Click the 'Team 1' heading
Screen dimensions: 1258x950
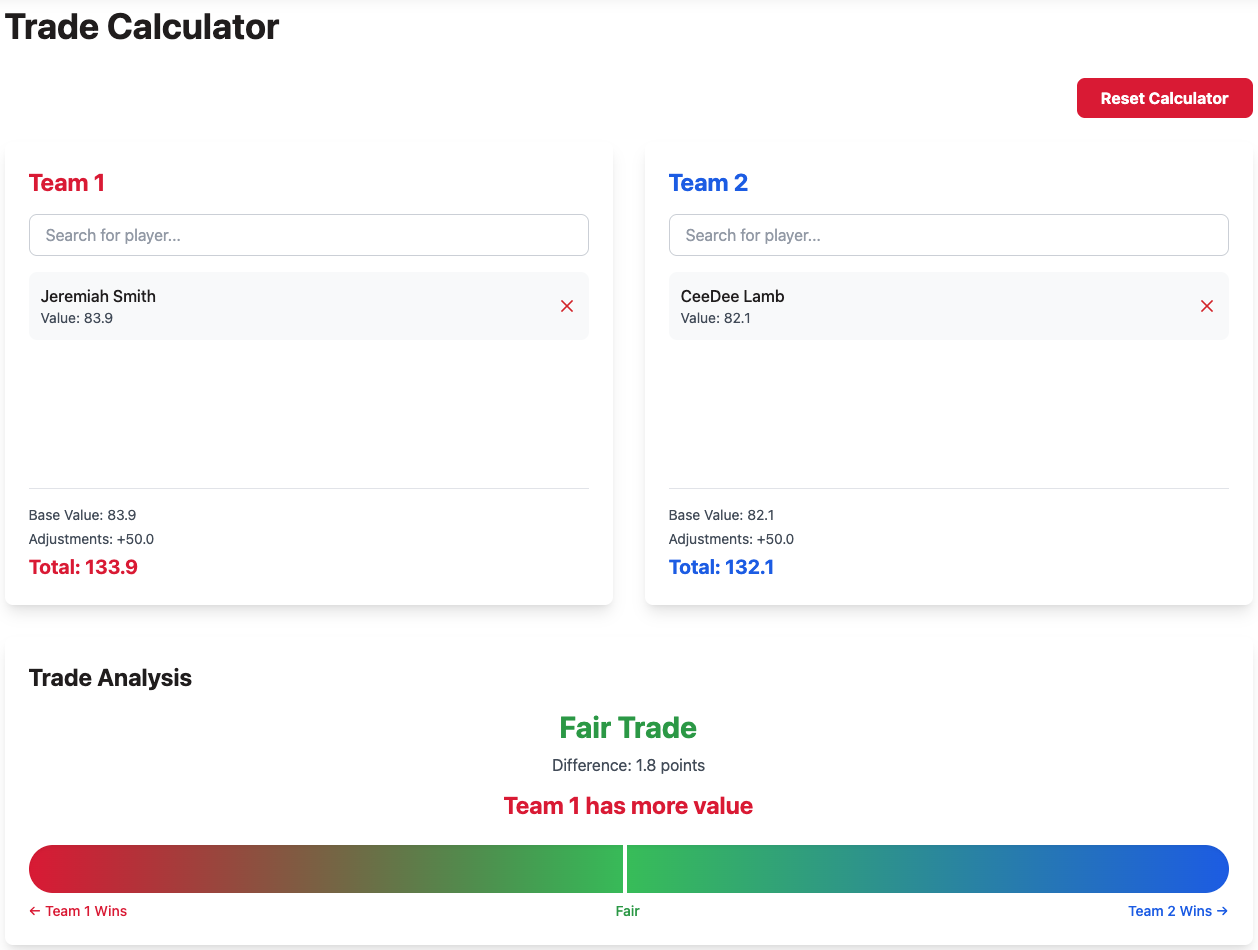pyautogui.click(x=67, y=183)
